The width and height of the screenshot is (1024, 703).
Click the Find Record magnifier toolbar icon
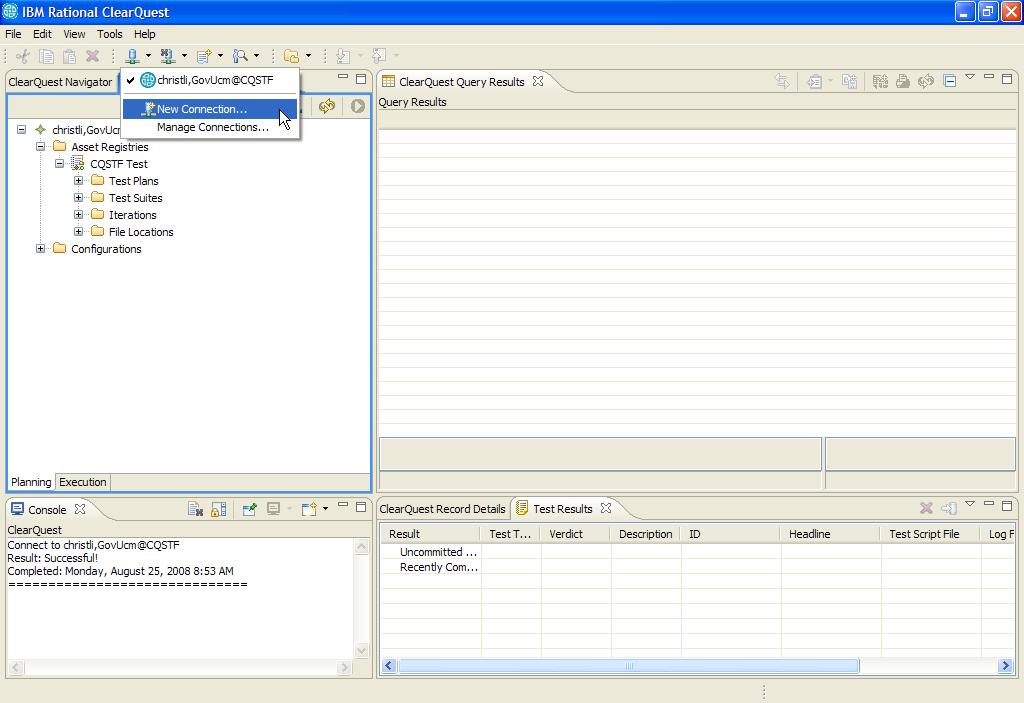pyautogui.click(x=240, y=56)
